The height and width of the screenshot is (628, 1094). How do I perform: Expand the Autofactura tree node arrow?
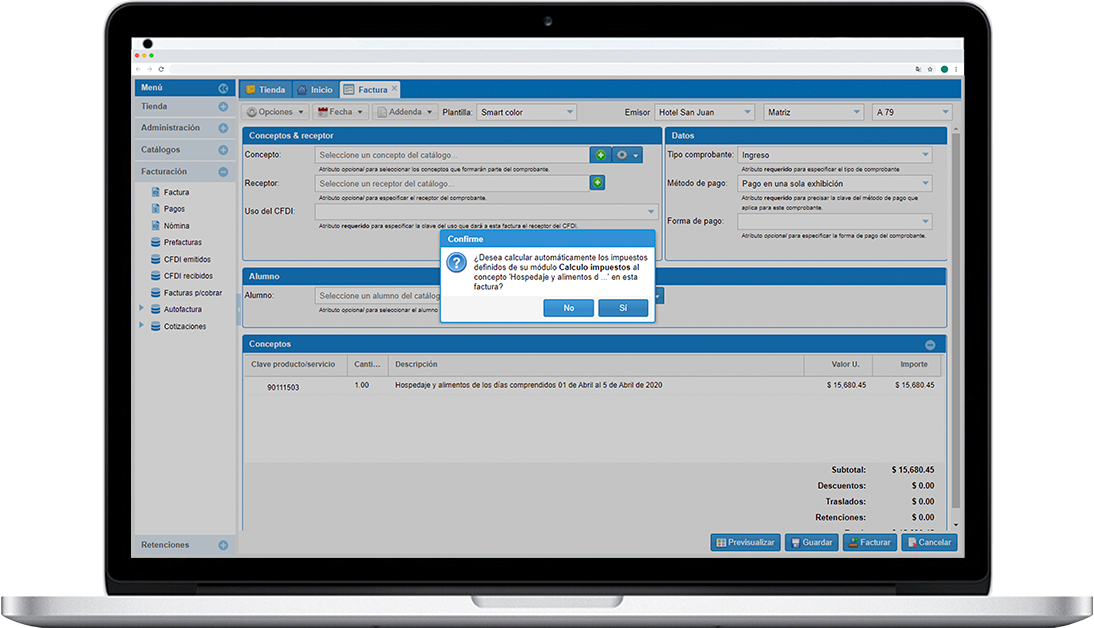coord(141,309)
